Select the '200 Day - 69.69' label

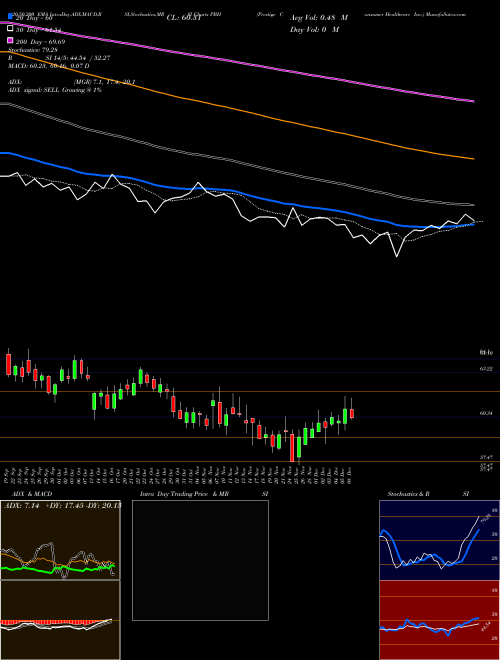click(40, 42)
